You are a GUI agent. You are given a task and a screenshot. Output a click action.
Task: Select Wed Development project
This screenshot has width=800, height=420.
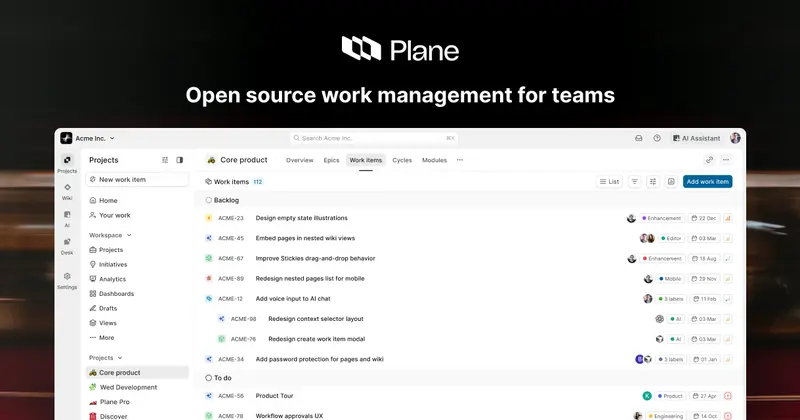click(137, 387)
